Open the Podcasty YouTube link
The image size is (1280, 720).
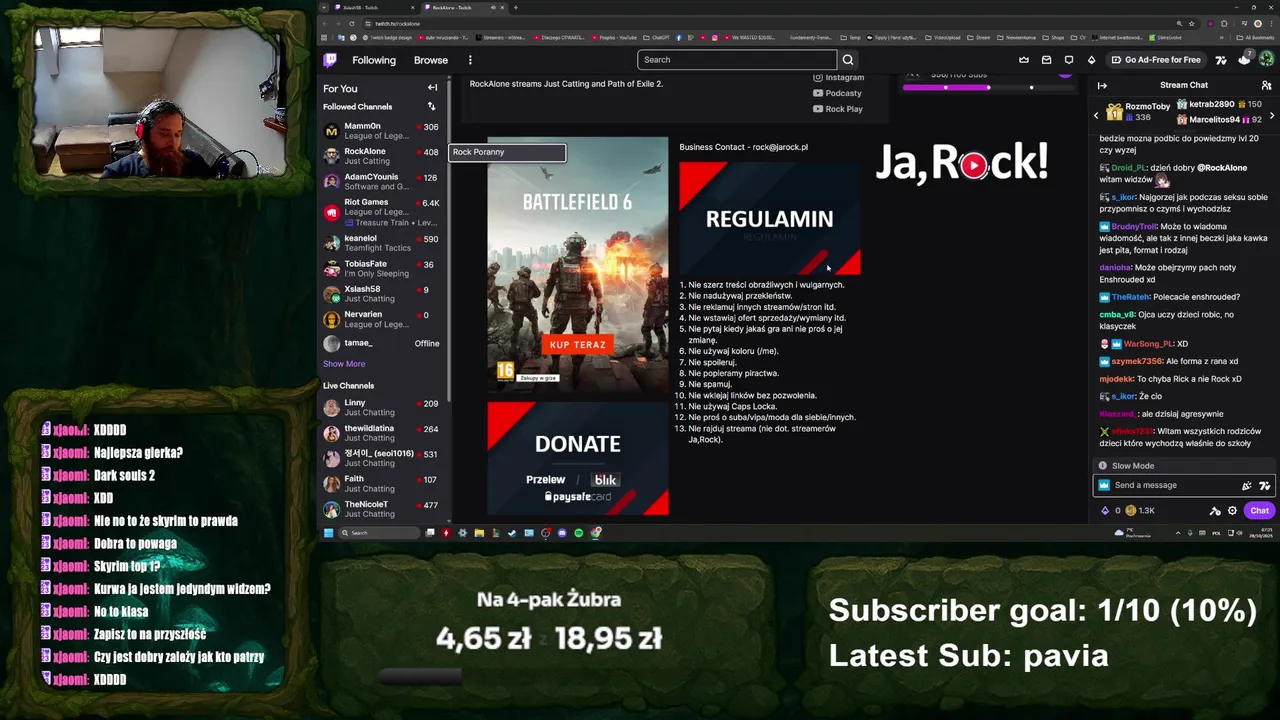(838, 93)
